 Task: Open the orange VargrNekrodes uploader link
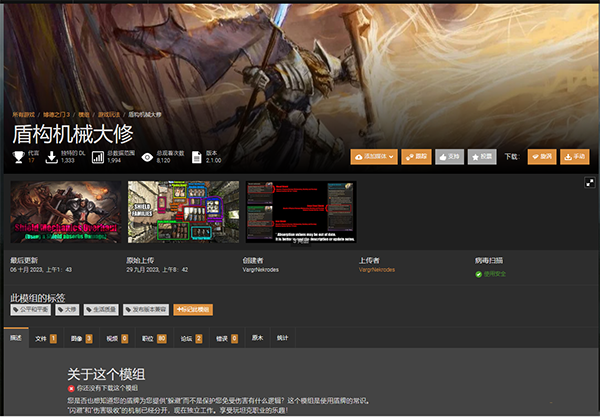click(x=377, y=270)
